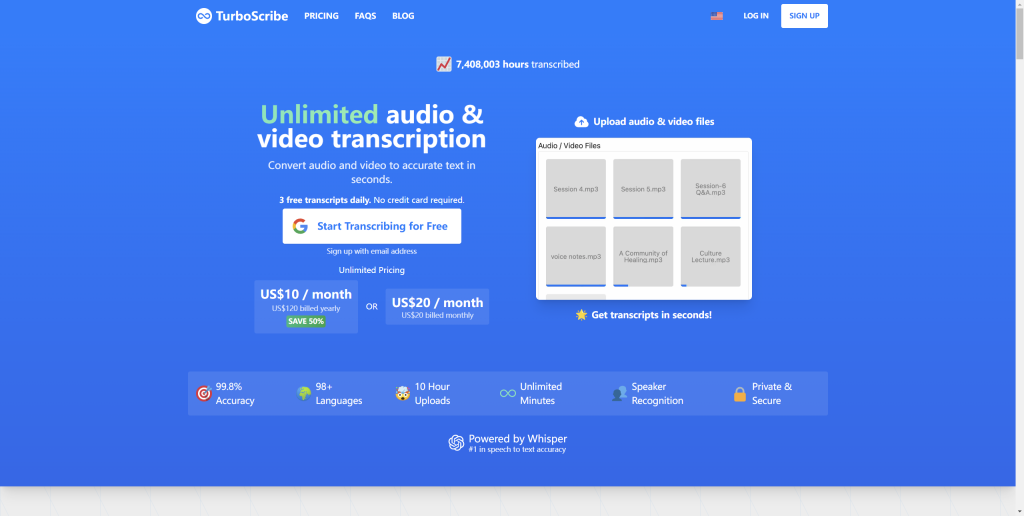Click the 98+ Languages text
Viewport: 1024px width, 516px height.
[x=339, y=393]
